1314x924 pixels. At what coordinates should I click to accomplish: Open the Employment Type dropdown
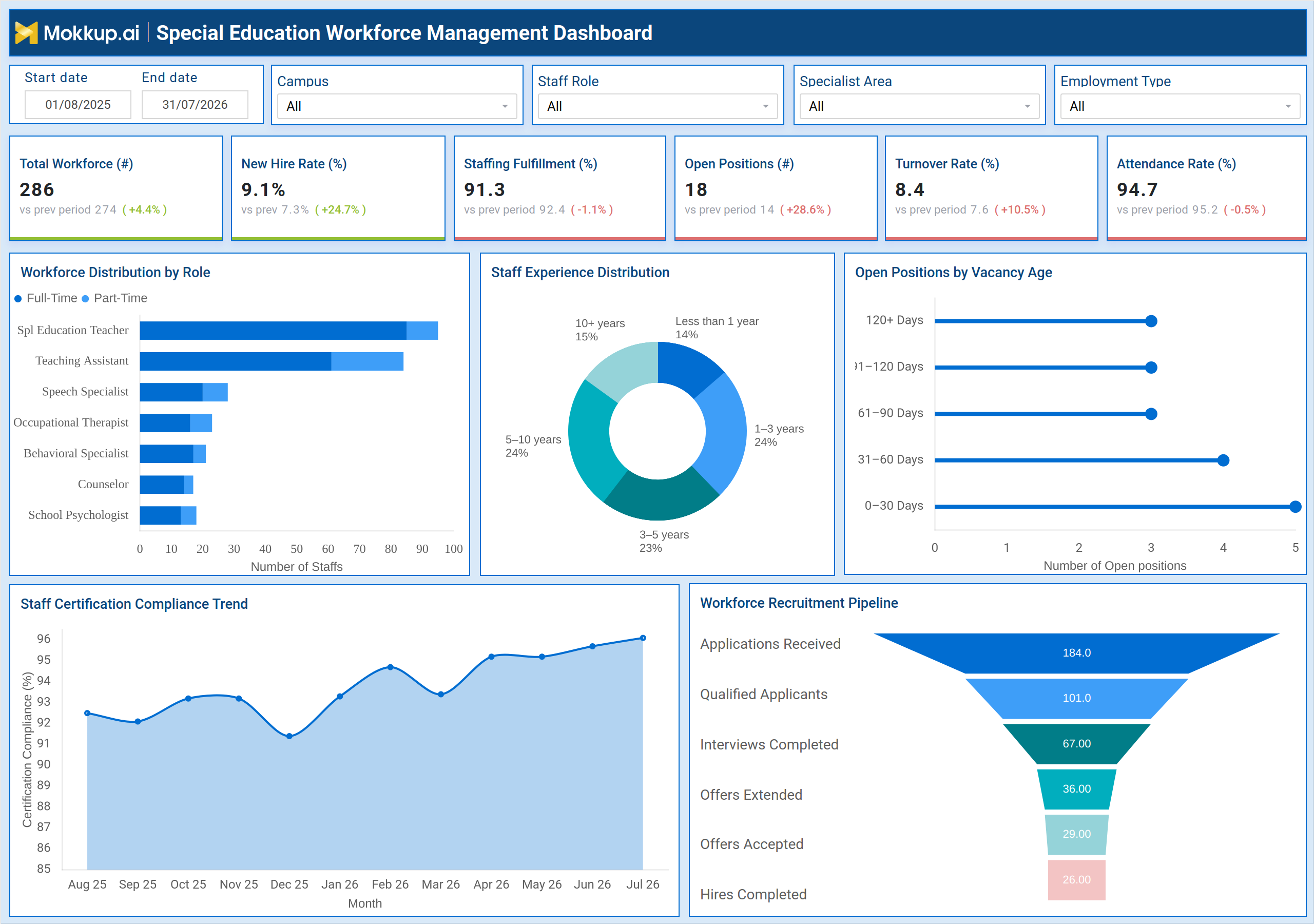click(x=1180, y=106)
